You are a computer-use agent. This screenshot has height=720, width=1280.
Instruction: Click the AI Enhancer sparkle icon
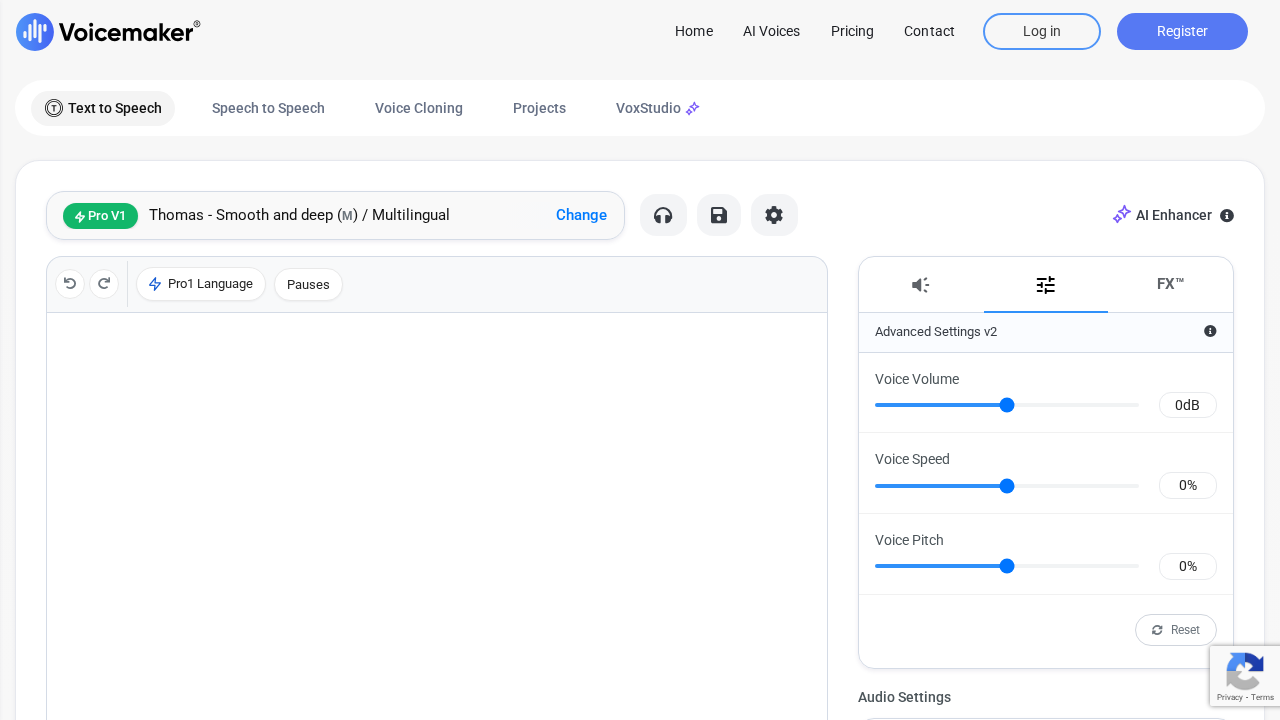click(1122, 214)
